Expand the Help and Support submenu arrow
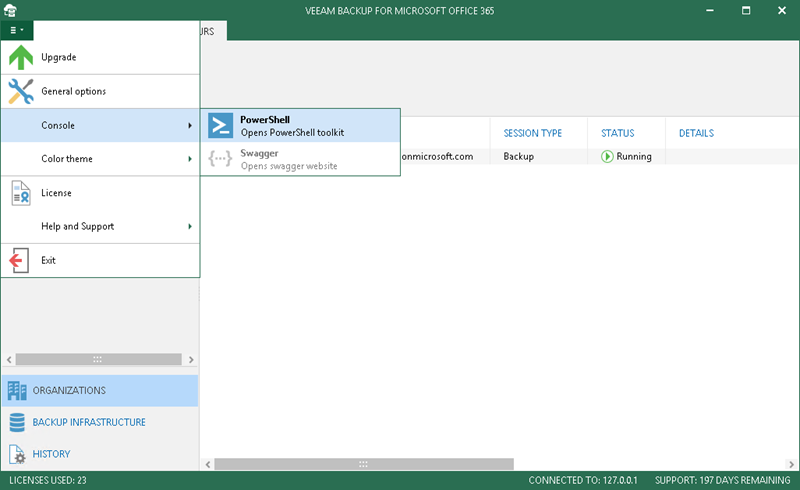The width and height of the screenshot is (800, 490). click(x=190, y=226)
